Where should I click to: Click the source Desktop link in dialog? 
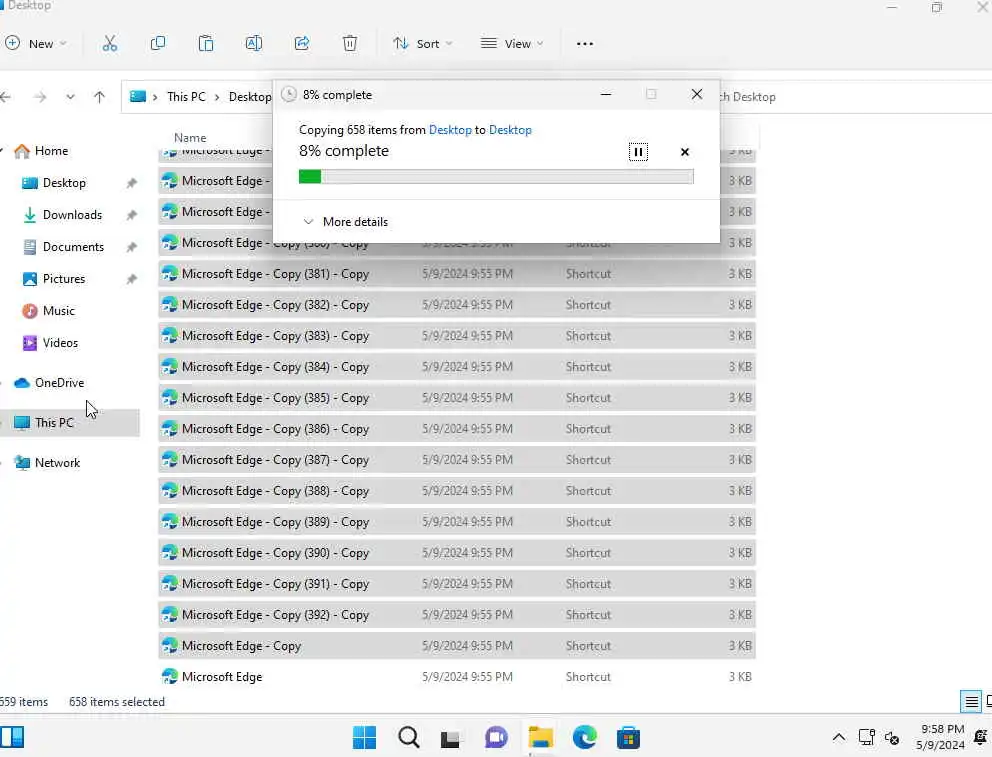click(x=450, y=130)
